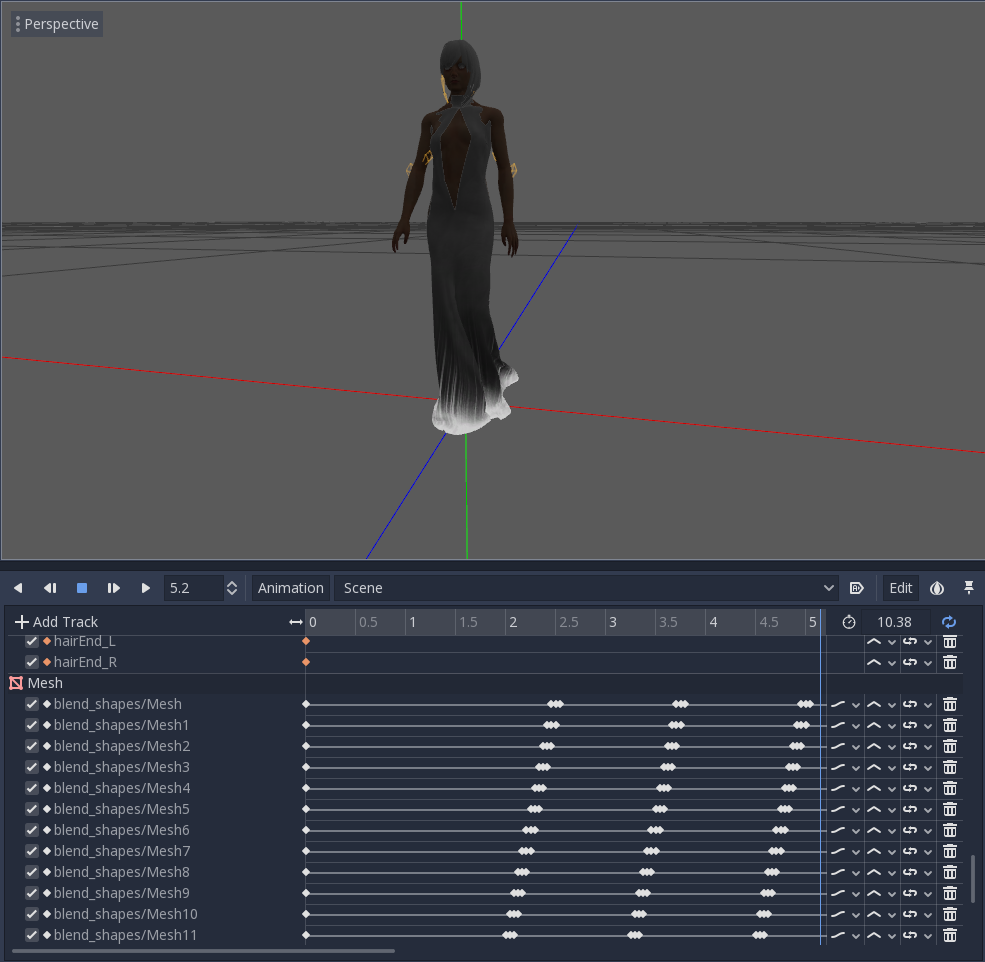The image size is (985, 962).
Task: Open the Scene animation dropdown
Action: 586,588
